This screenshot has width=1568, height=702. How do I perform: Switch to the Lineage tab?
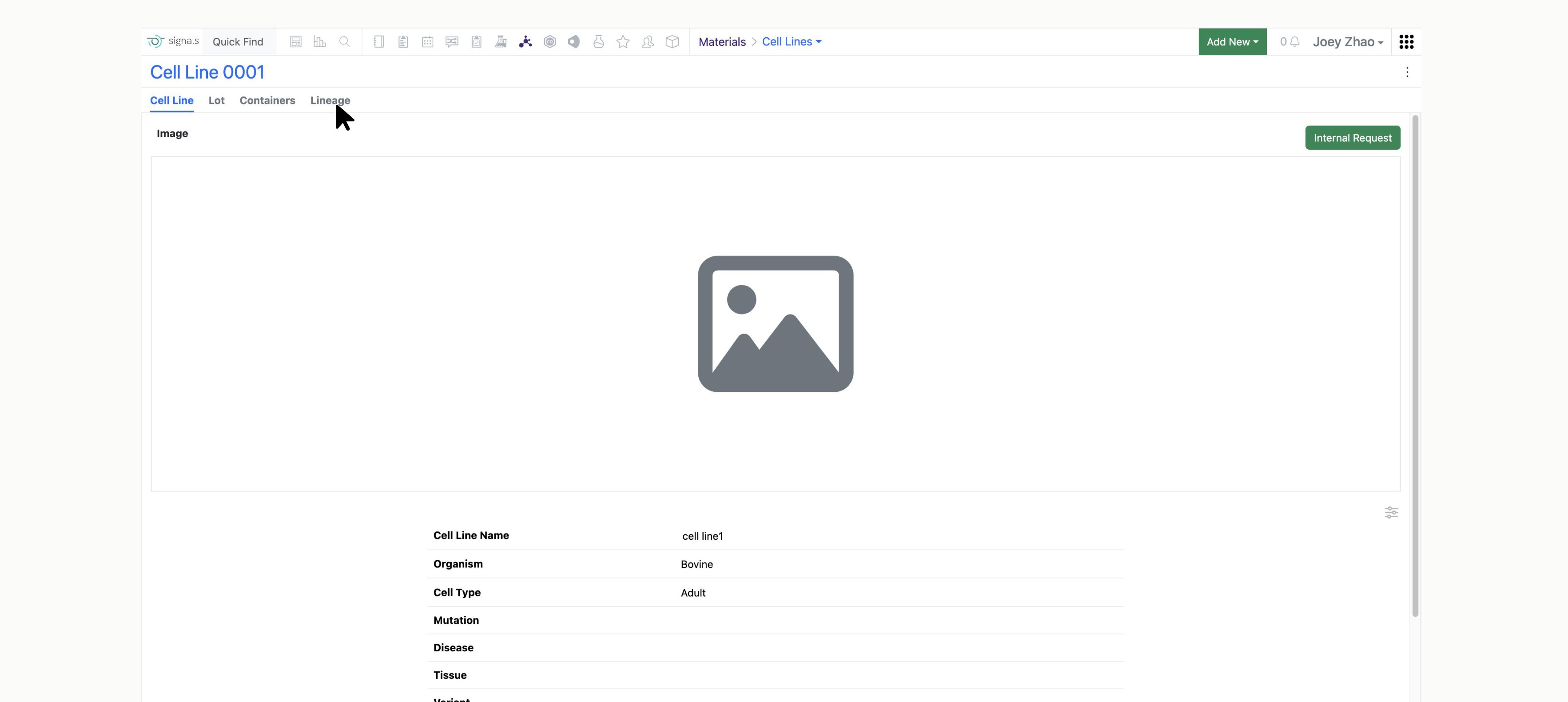tap(330, 101)
